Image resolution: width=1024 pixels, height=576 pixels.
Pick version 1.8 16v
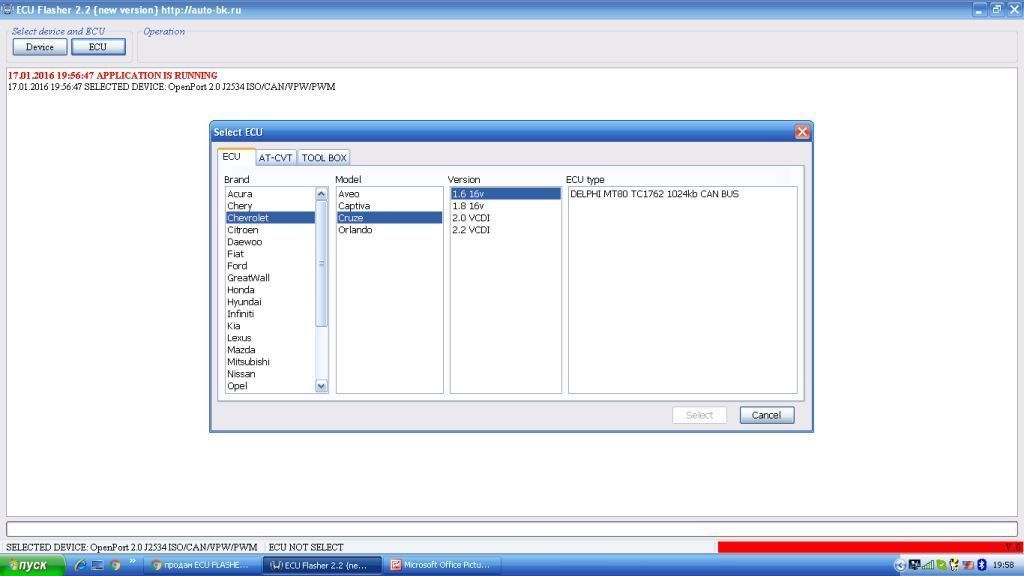[505, 206]
